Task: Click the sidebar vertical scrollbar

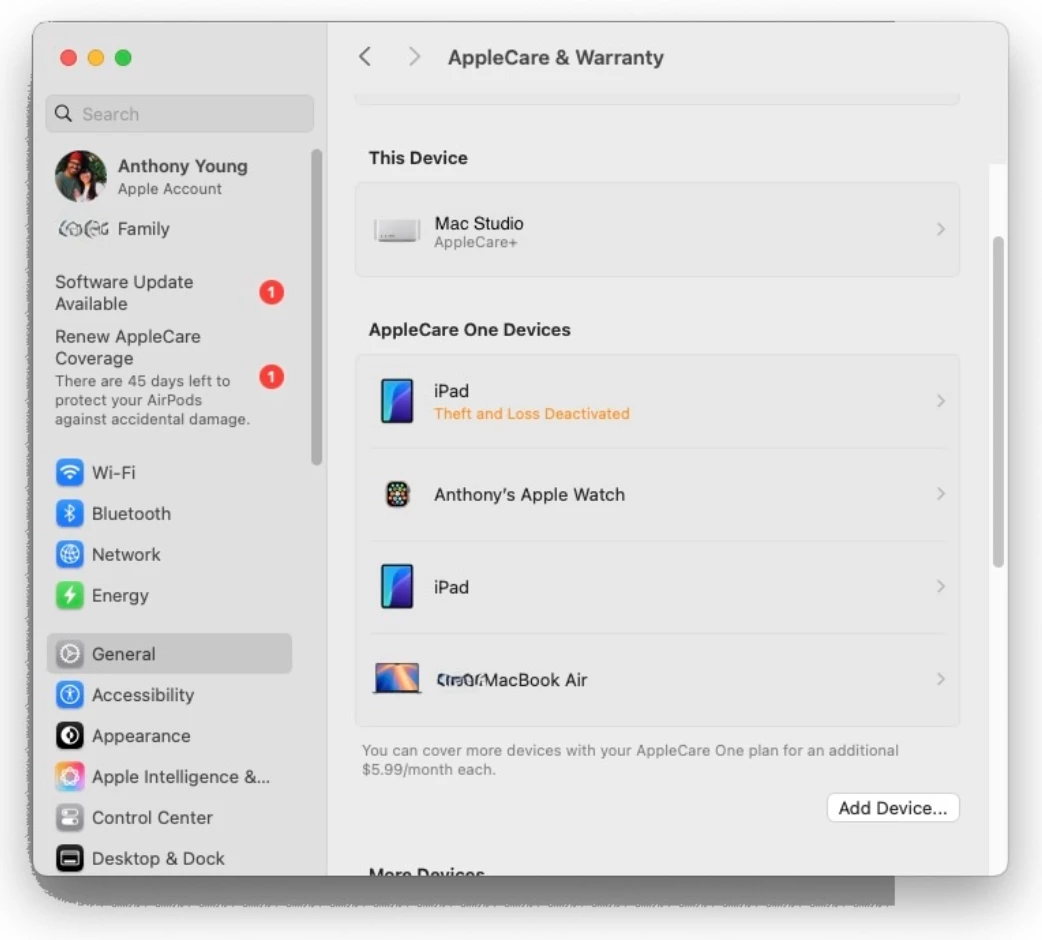Action: [x=317, y=307]
